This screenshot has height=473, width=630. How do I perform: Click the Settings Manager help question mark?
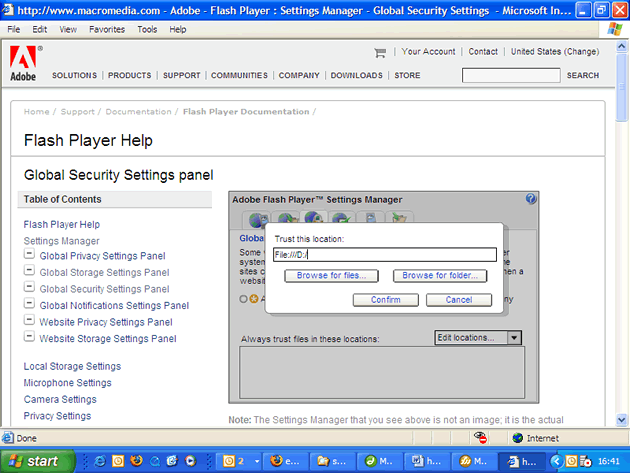tap(530, 199)
